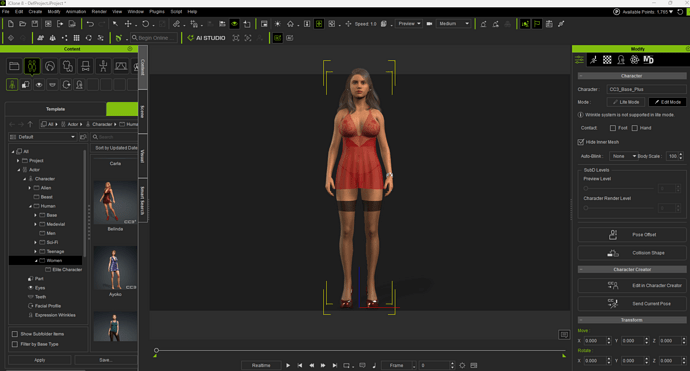Click the Preview Level slider
Screen dimensions: 690x371
pyautogui.click(x=618, y=188)
